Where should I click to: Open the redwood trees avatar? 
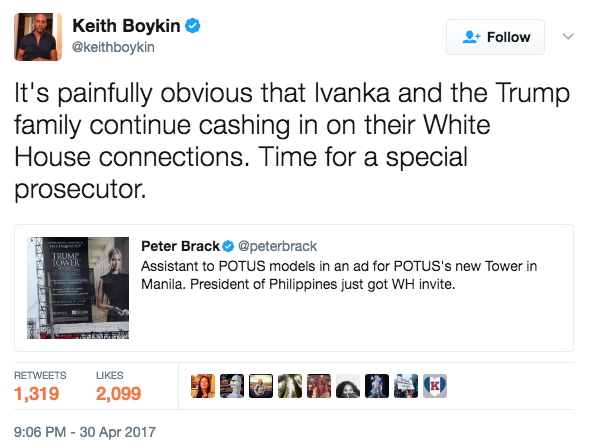click(x=290, y=386)
